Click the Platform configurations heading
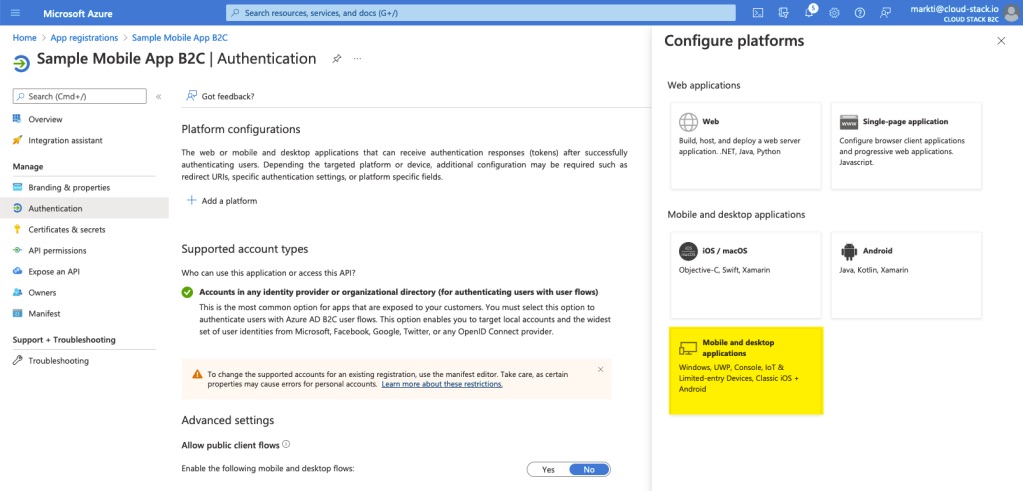 click(241, 129)
